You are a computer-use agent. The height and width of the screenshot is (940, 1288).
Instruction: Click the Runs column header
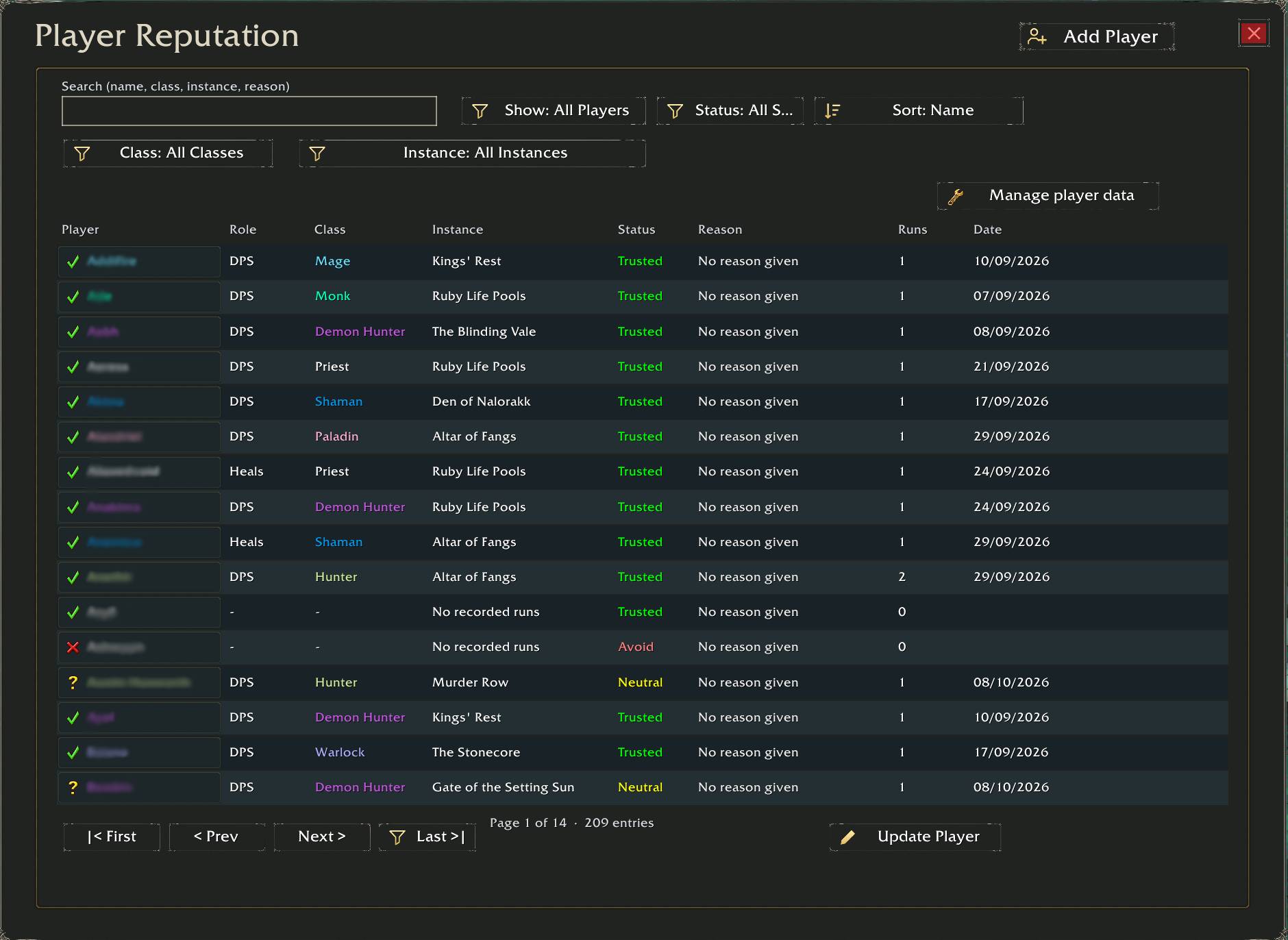click(x=913, y=230)
